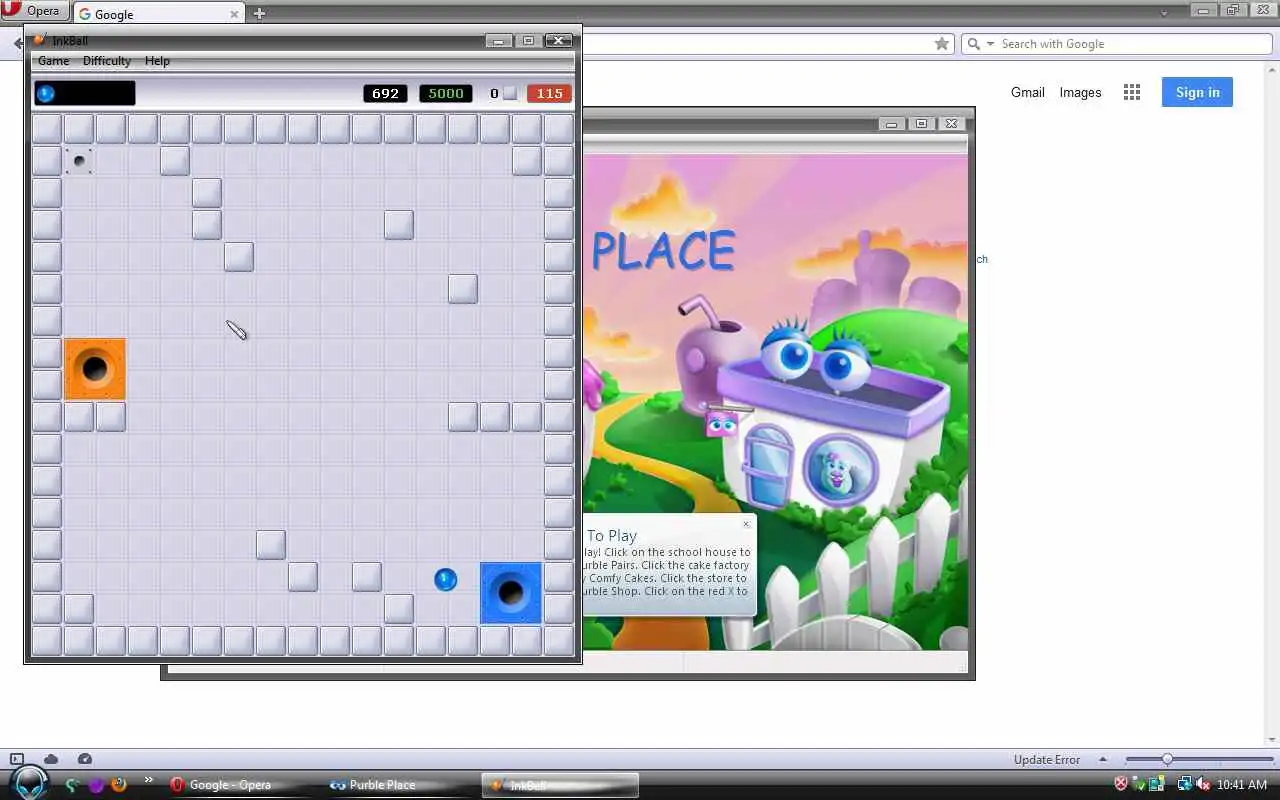The height and width of the screenshot is (800, 1280).
Task: Close the Google tab
Action: [235, 14]
